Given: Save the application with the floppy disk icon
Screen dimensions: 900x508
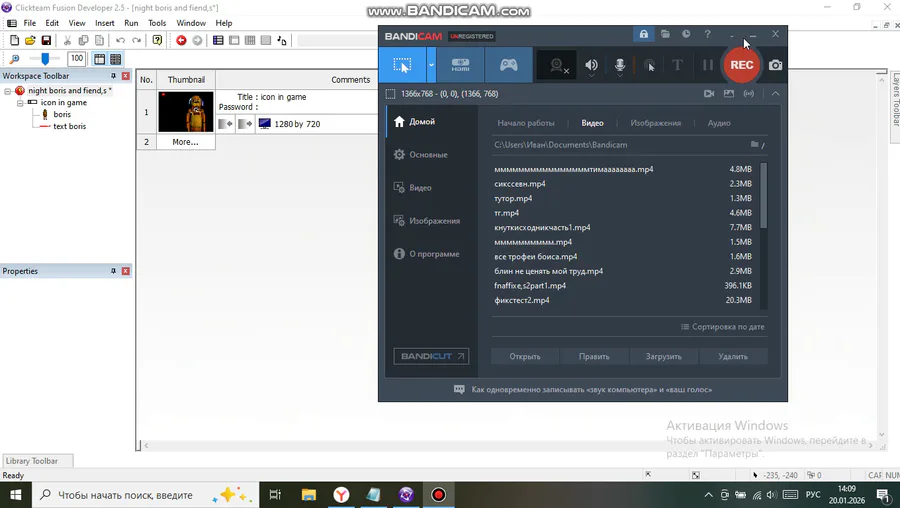Looking at the screenshot, I should 46,40.
